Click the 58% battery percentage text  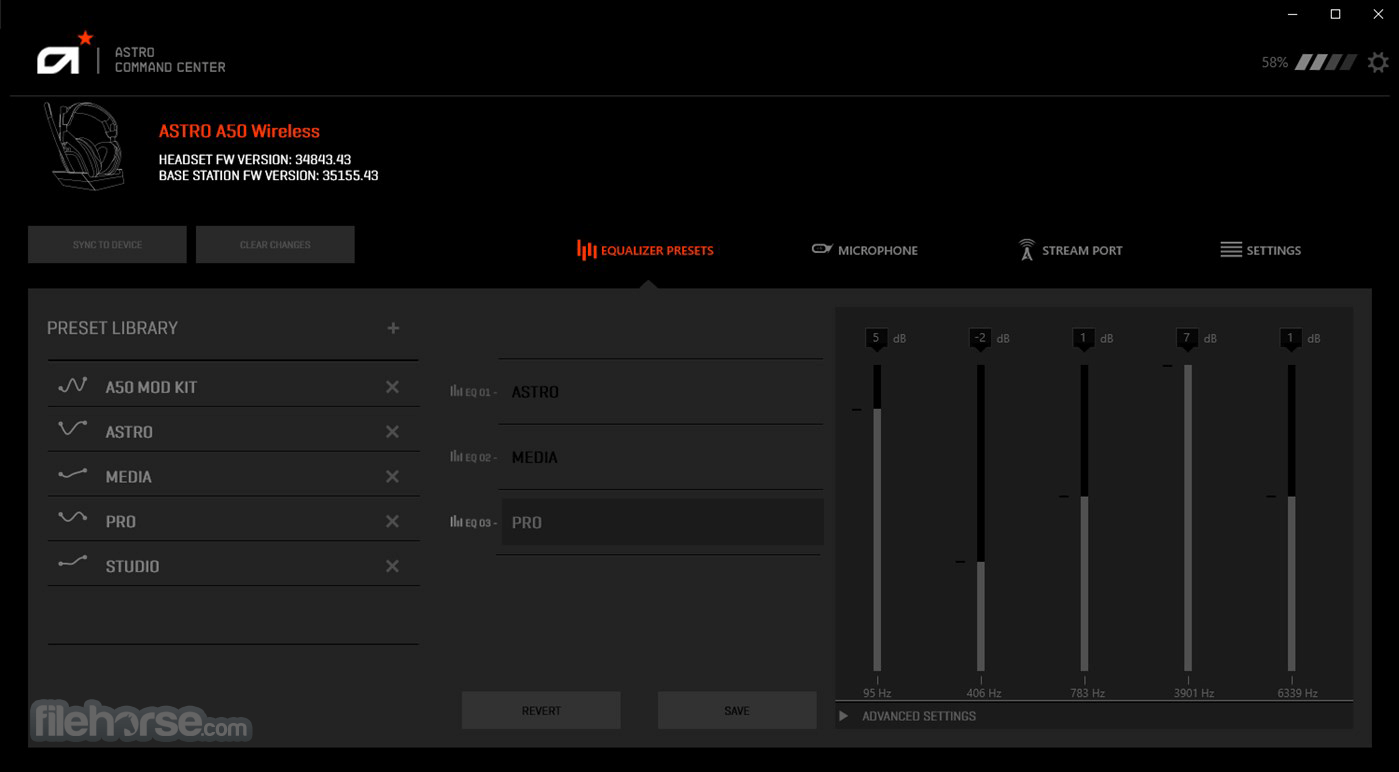1274,62
